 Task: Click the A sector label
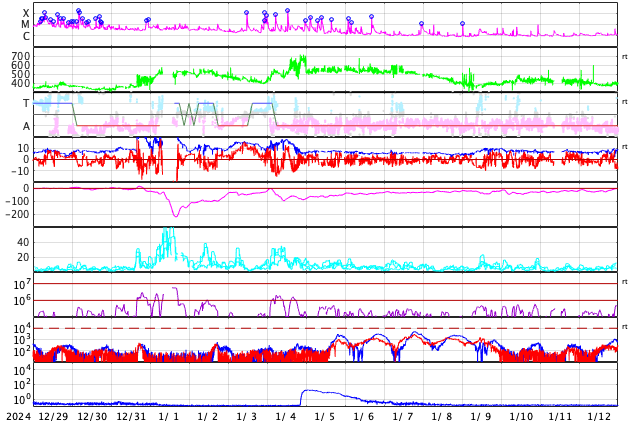coord(26,127)
